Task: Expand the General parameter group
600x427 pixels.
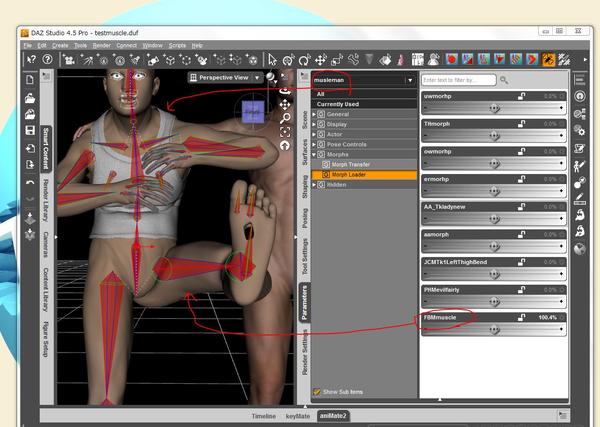Action: coord(314,114)
